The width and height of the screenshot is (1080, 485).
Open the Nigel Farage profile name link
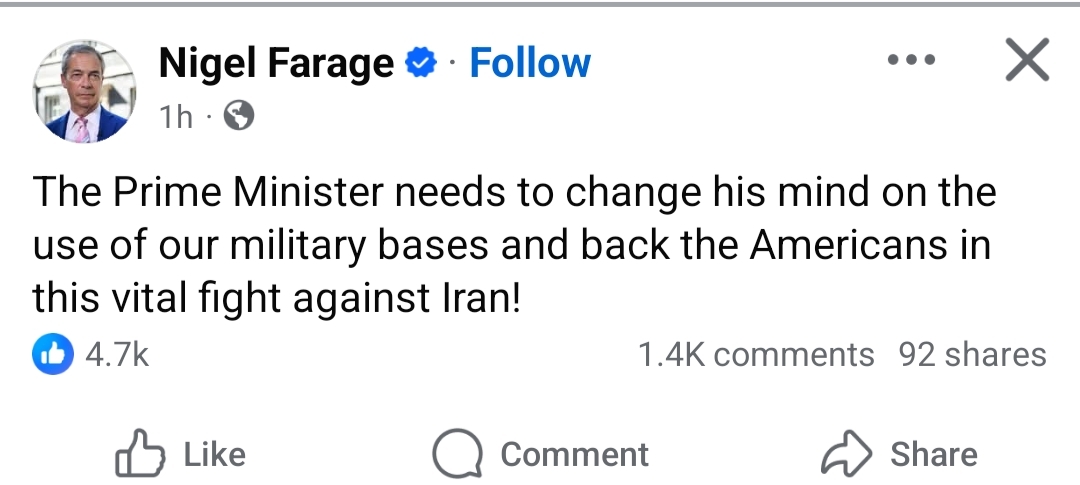276,65
